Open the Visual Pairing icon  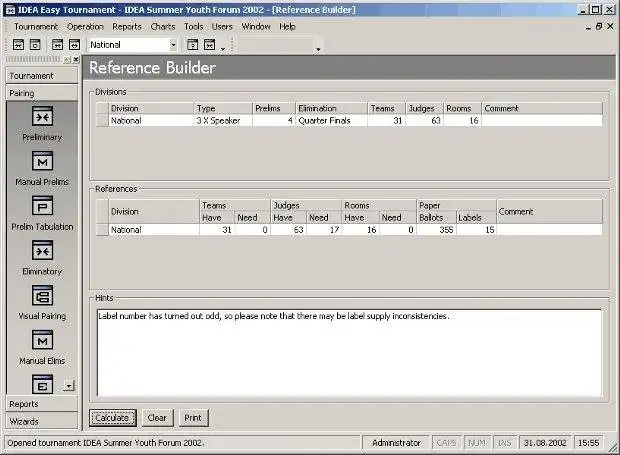42,295
